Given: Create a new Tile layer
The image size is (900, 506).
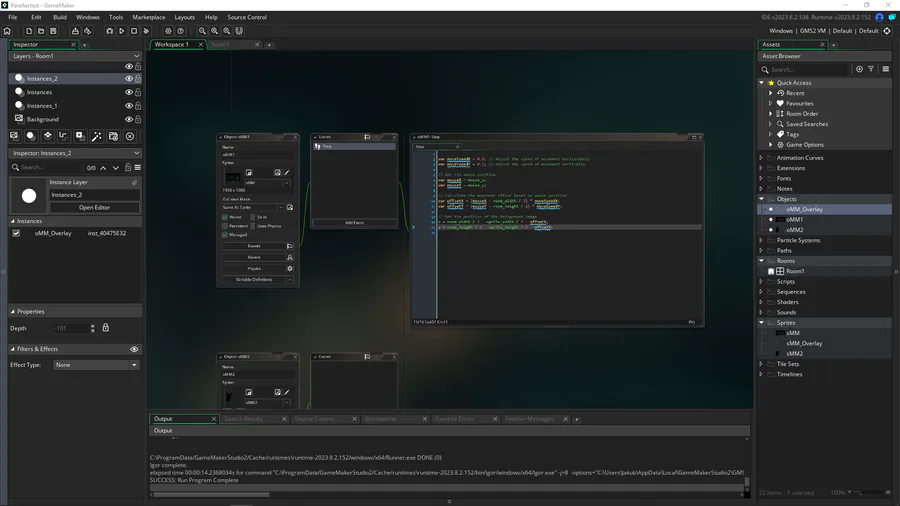Looking at the screenshot, I should point(48,136).
